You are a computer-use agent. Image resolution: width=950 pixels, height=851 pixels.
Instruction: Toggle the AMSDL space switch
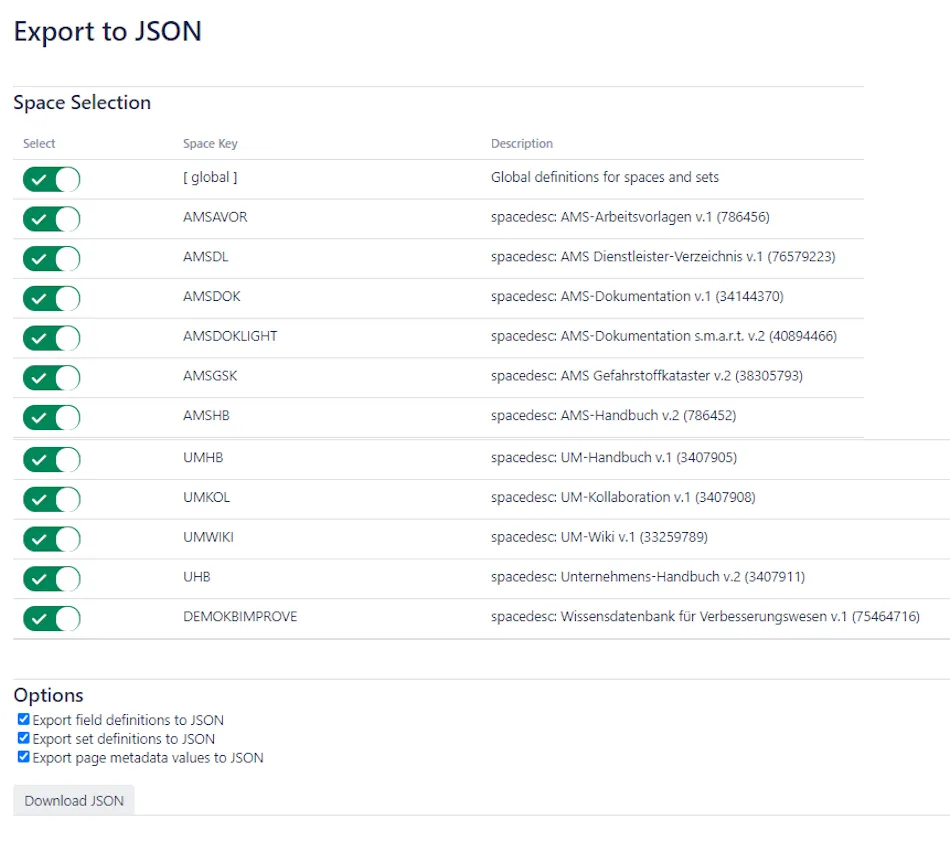(51, 259)
